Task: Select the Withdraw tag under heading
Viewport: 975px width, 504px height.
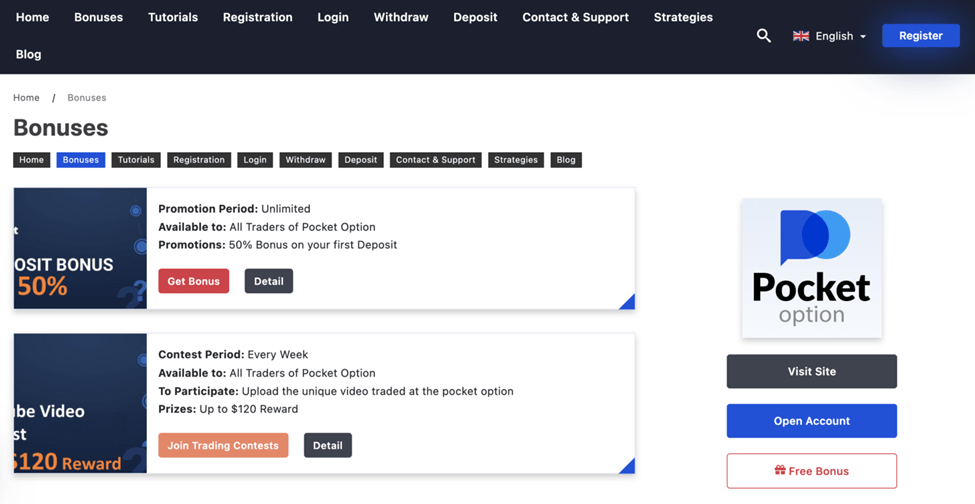Action: click(x=305, y=160)
